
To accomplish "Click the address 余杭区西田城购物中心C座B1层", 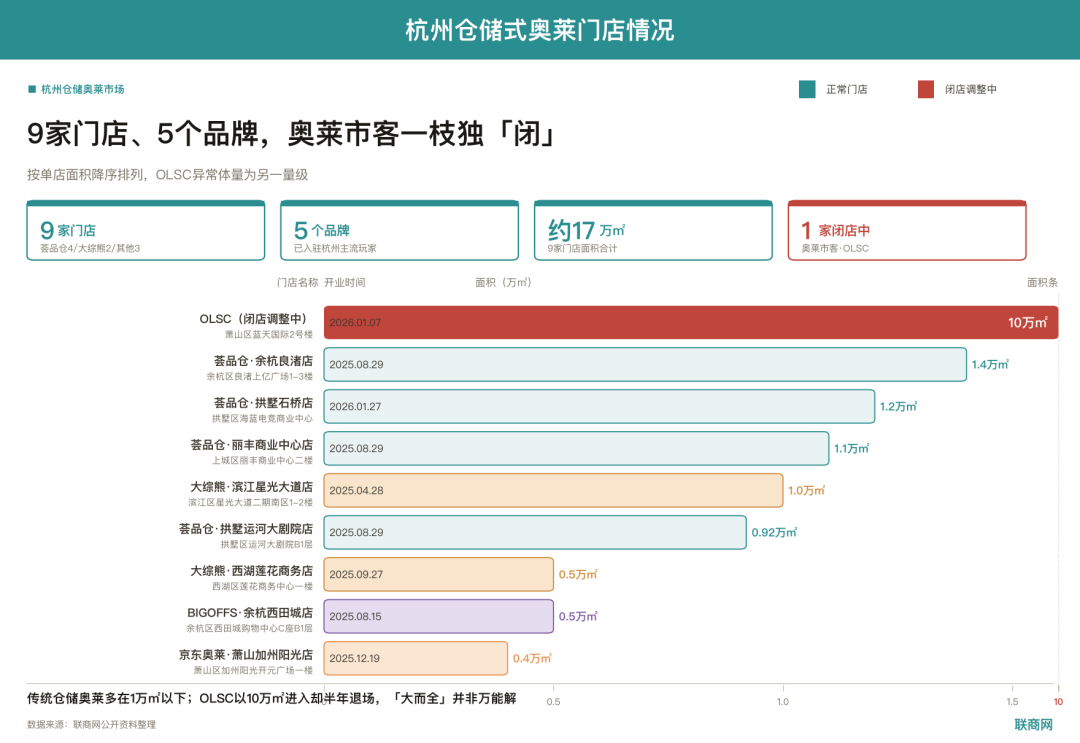I will click(249, 629).
